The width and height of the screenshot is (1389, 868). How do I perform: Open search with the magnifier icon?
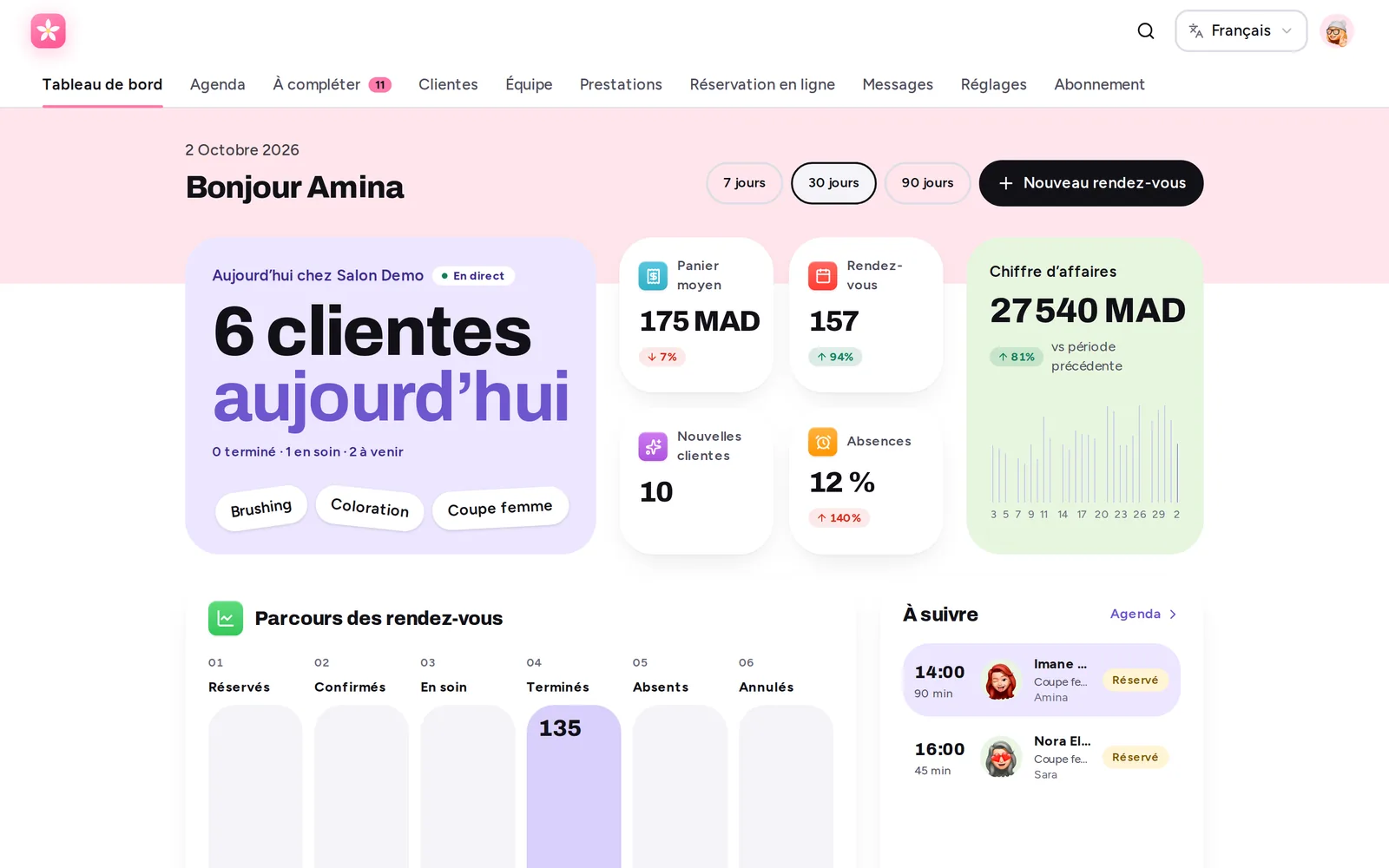(1146, 31)
